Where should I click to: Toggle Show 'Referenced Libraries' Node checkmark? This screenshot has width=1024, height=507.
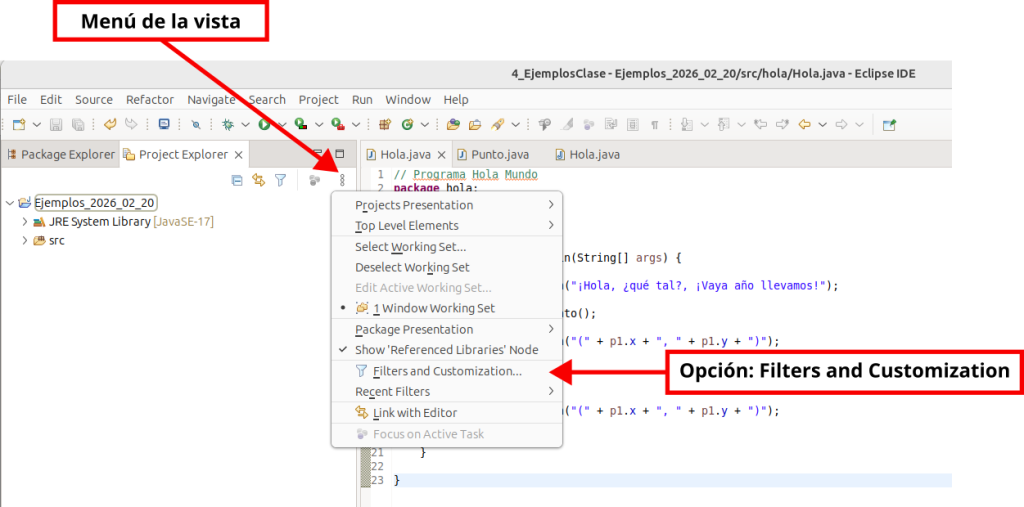(446, 350)
